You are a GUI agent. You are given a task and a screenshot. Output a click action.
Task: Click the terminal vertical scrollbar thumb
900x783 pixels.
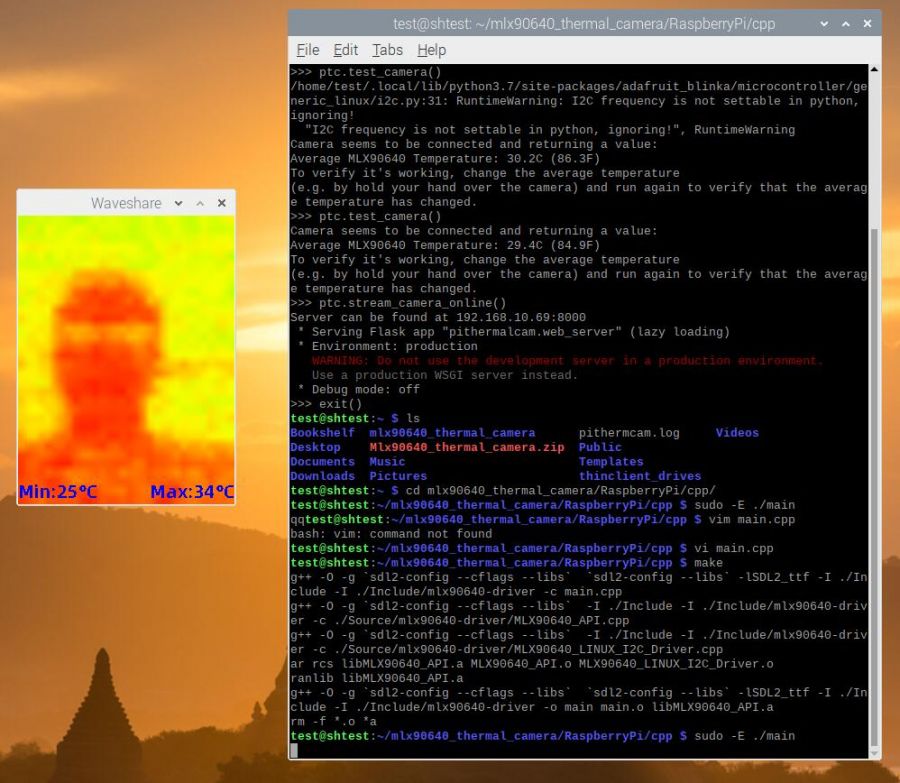[875, 480]
